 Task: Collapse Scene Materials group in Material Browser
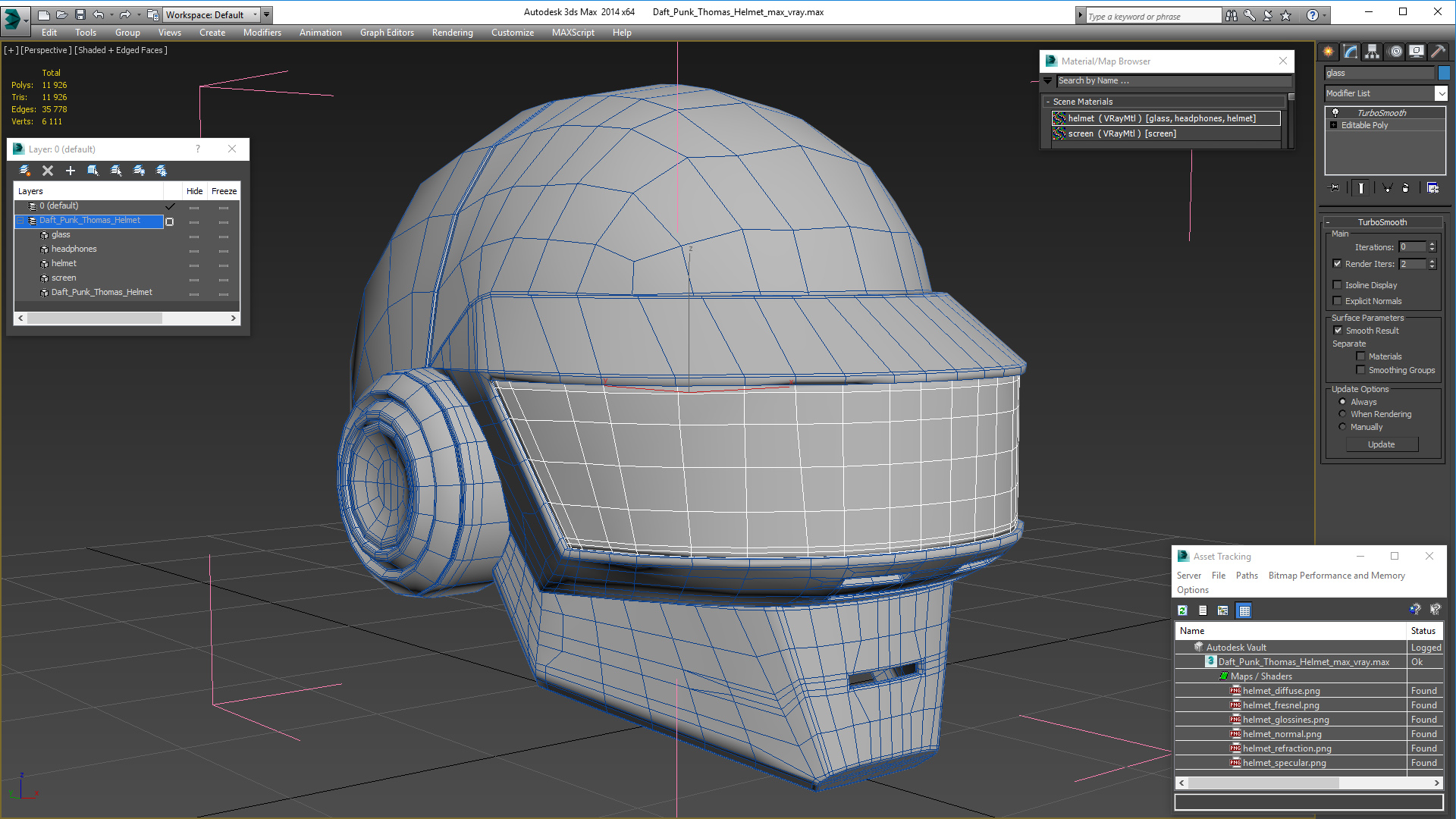tap(1048, 102)
